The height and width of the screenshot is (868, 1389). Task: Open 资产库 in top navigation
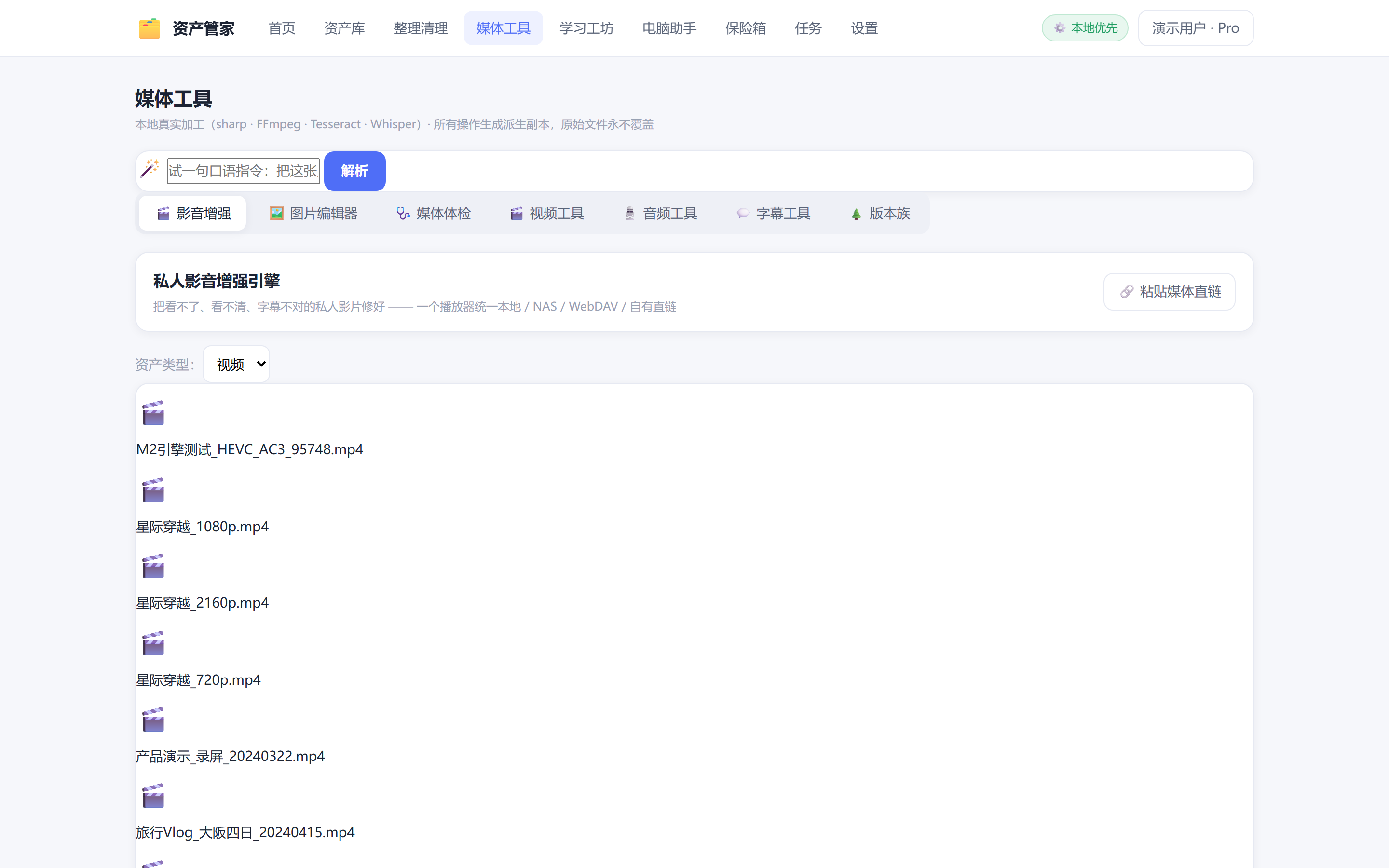(344, 28)
